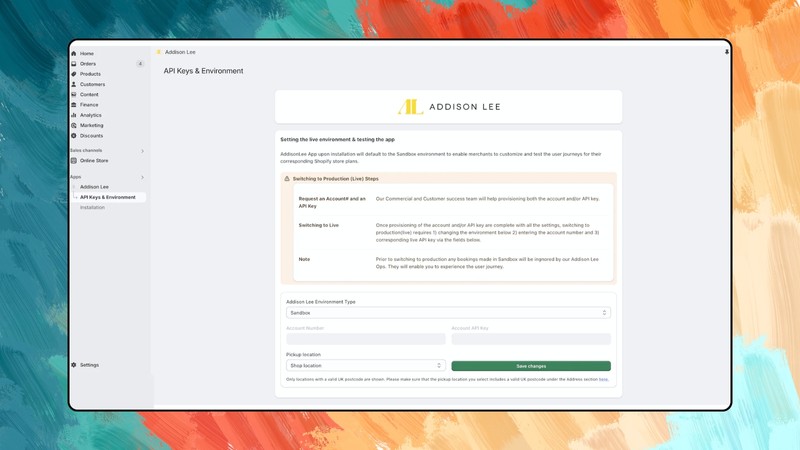Screen dimensions: 800x450
Task: Click the 'Pickup location' label
Action: click(303, 355)
